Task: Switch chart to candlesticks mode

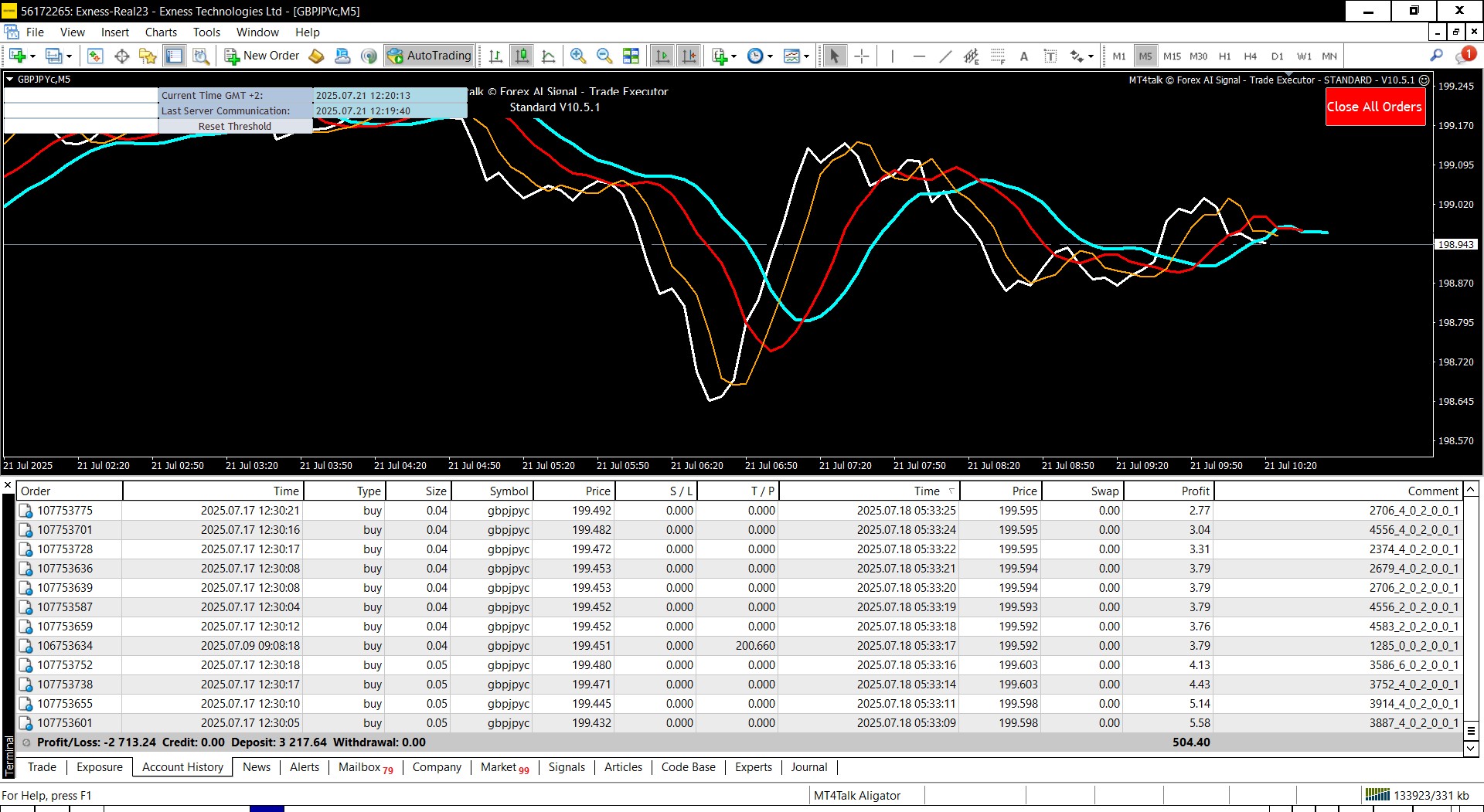Action: pos(522,56)
